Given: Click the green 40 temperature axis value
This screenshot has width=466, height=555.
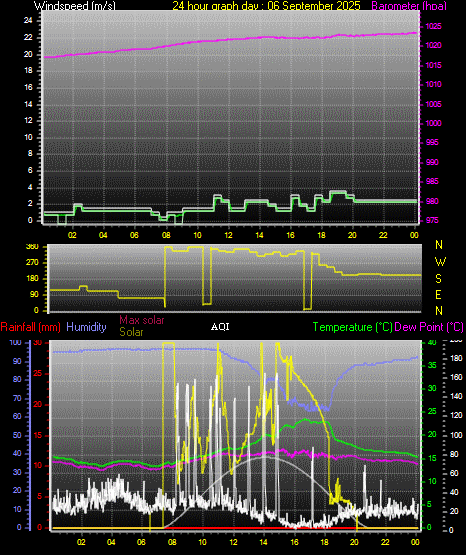Looking at the screenshot, I should [x=432, y=343].
